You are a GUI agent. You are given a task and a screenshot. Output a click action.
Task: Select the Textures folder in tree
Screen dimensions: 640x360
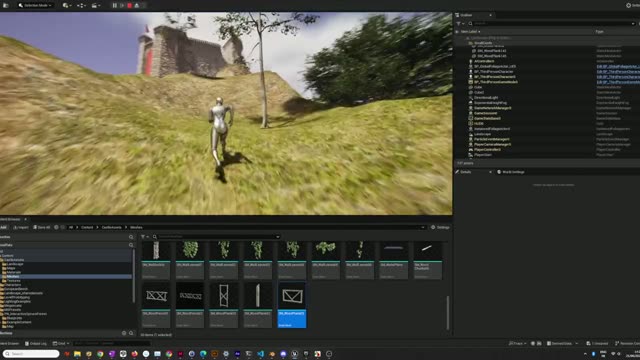tap(13, 281)
